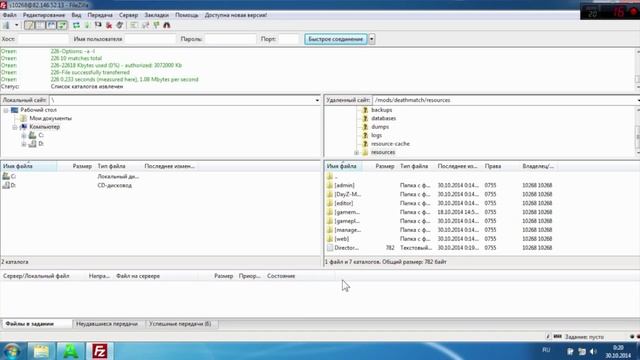The height and width of the screenshot is (360, 640).
Task: Select the databases remote folder
Action: 383,118
